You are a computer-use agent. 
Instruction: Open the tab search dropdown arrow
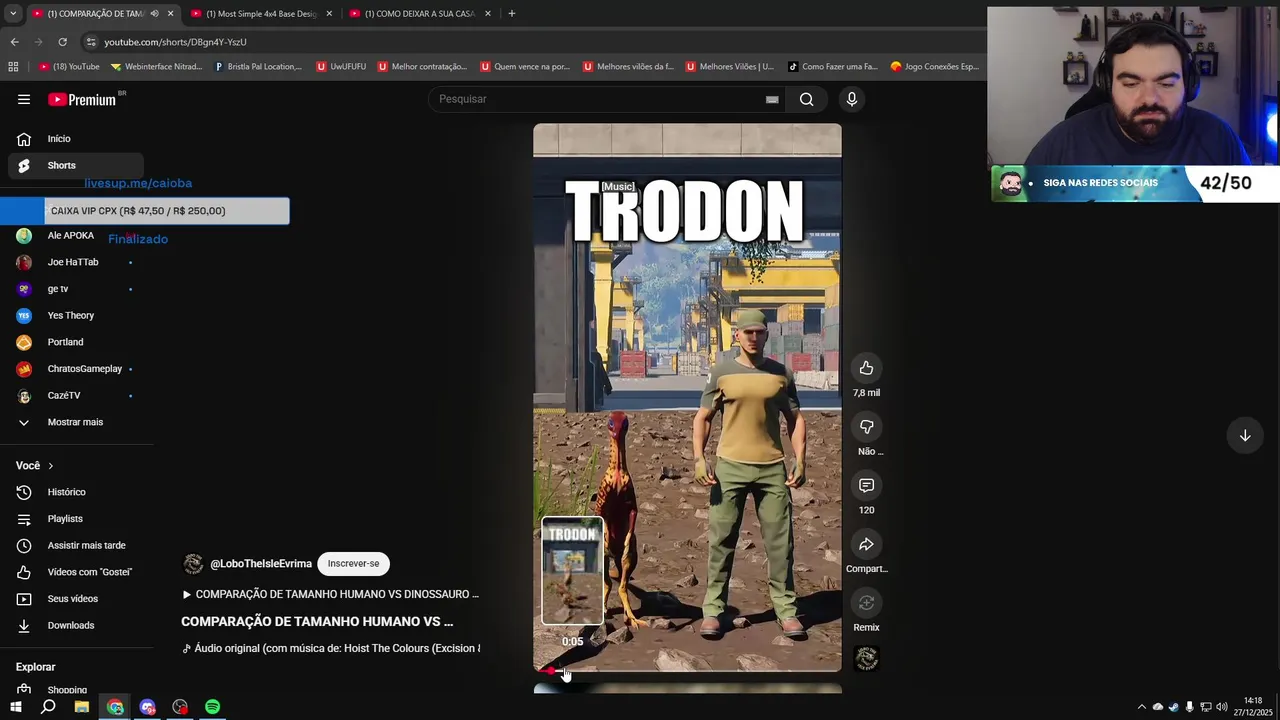tap(13, 14)
